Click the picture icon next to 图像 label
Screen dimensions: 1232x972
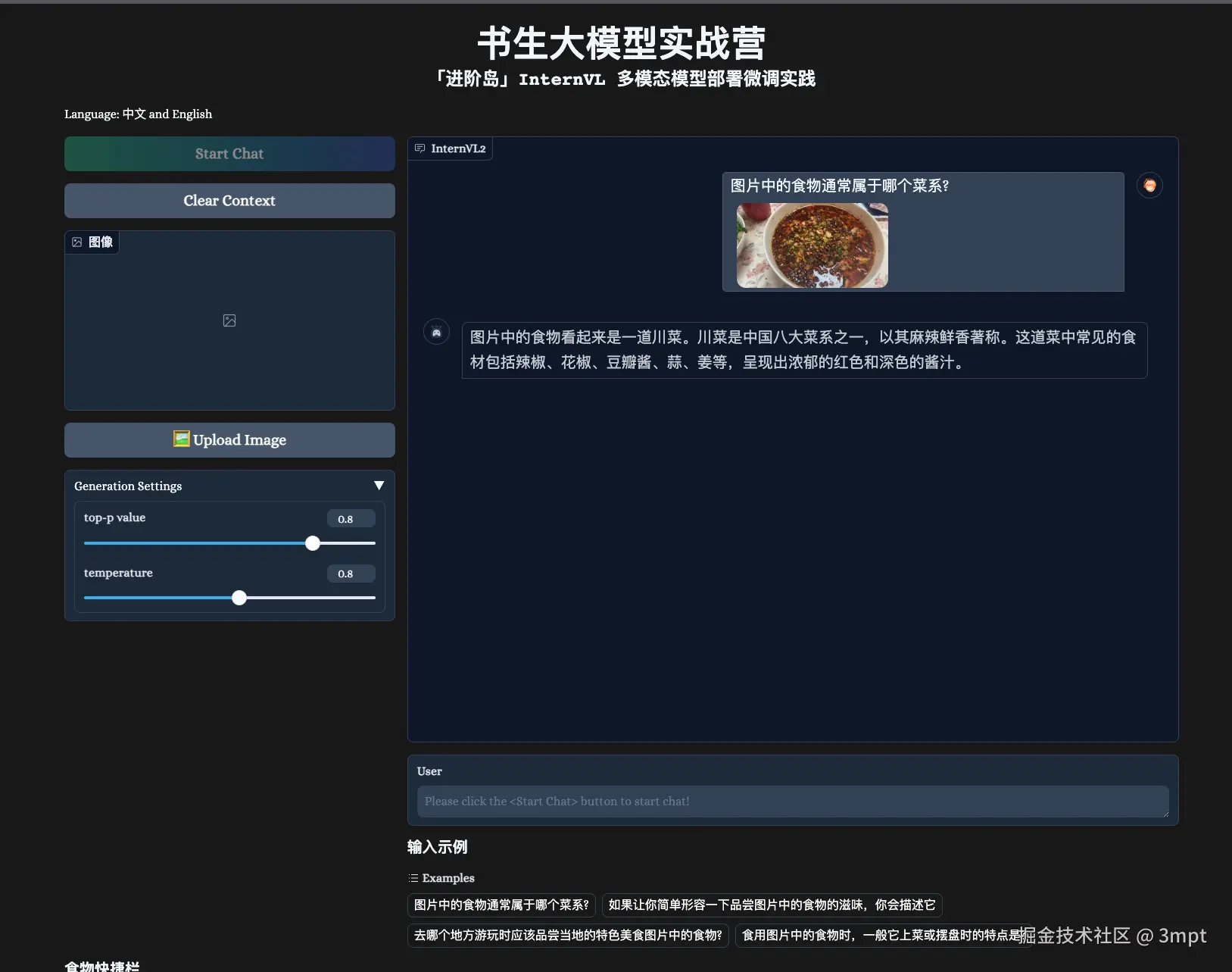click(77, 242)
